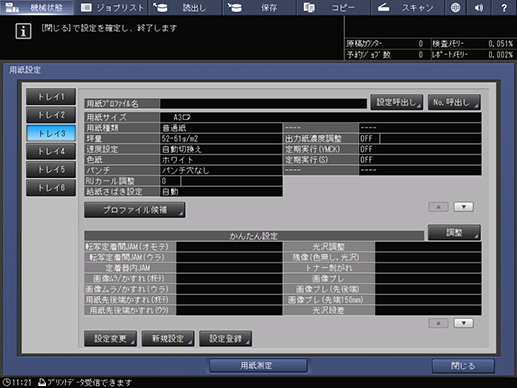
Task: Switch to the ジョブリスト tab
Action: [113, 7]
